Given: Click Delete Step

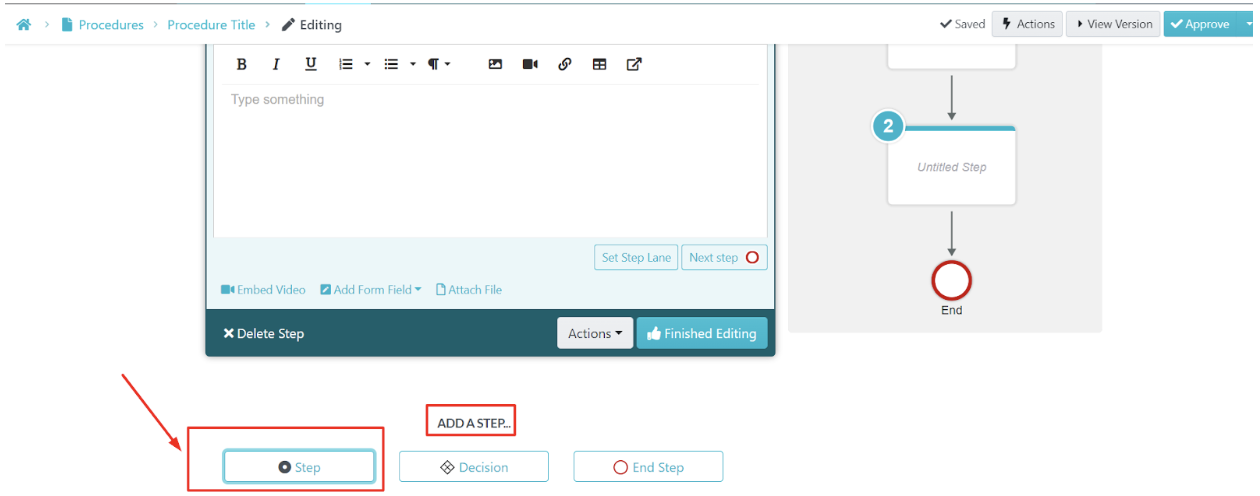Looking at the screenshot, I should pos(263,334).
